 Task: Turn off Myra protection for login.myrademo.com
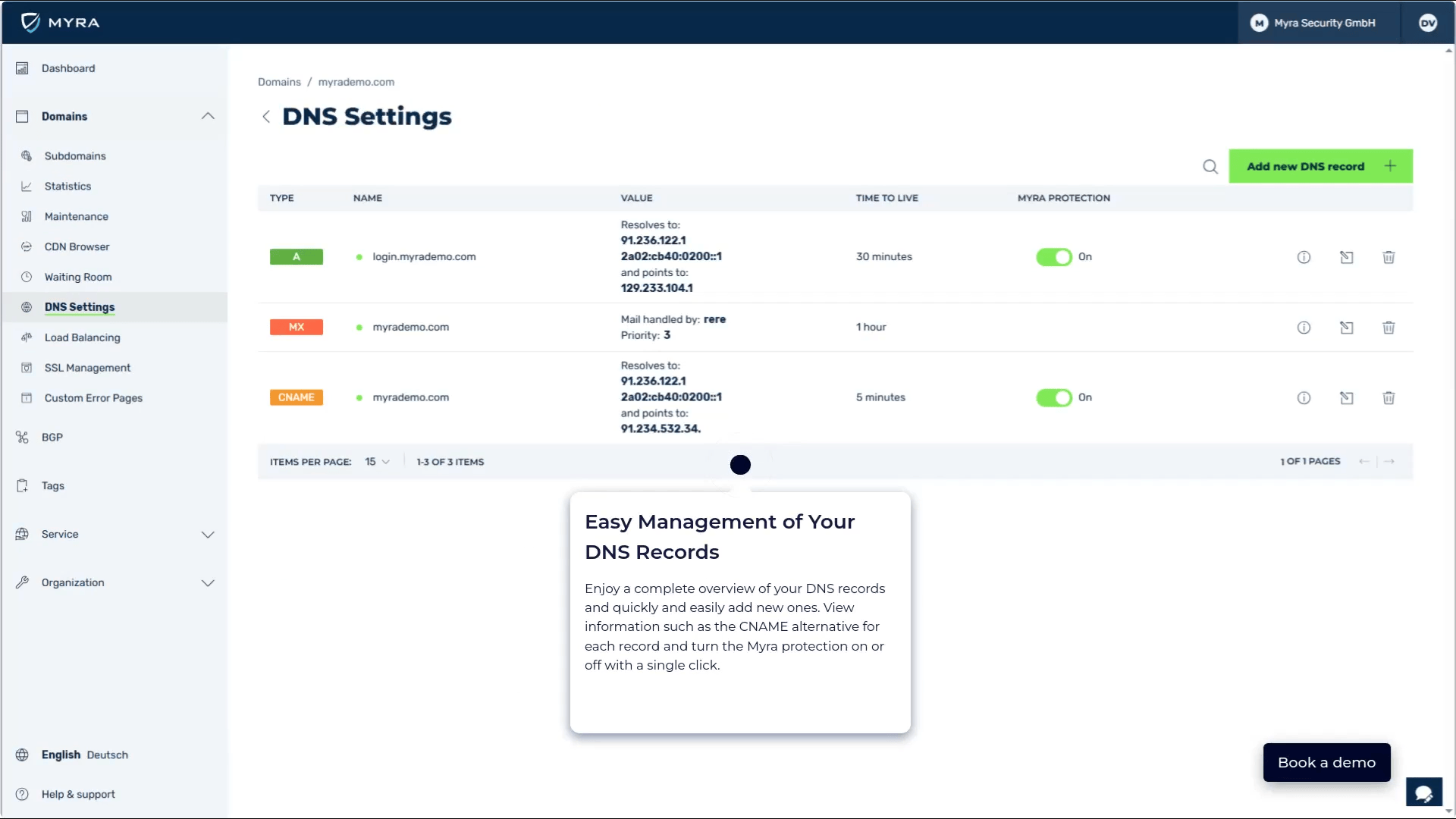pyautogui.click(x=1053, y=257)
